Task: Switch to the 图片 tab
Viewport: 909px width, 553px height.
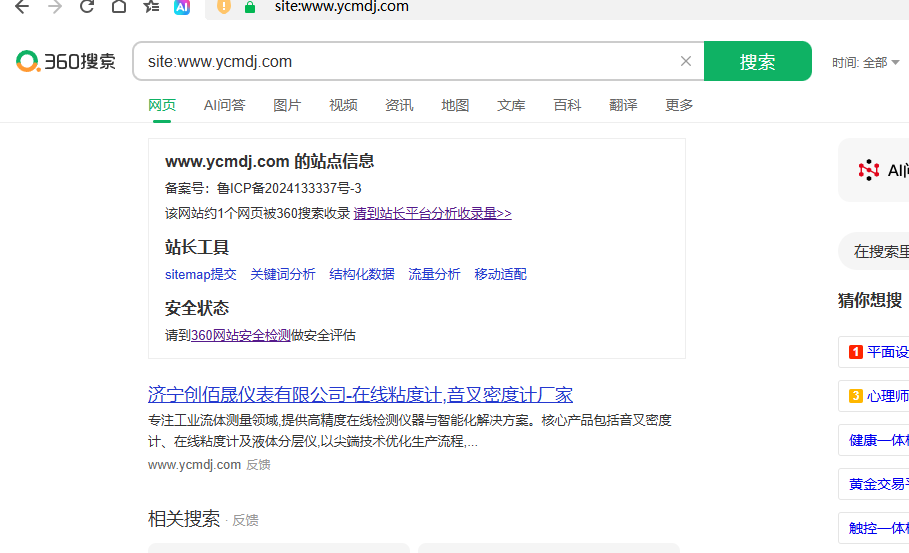Action: point(287,105)
